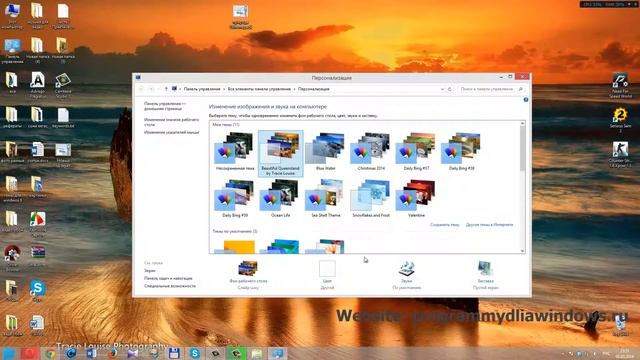Click 'Персонализация' breadcrumb in address bar
The image size is (640, 360).
[313, 89]
